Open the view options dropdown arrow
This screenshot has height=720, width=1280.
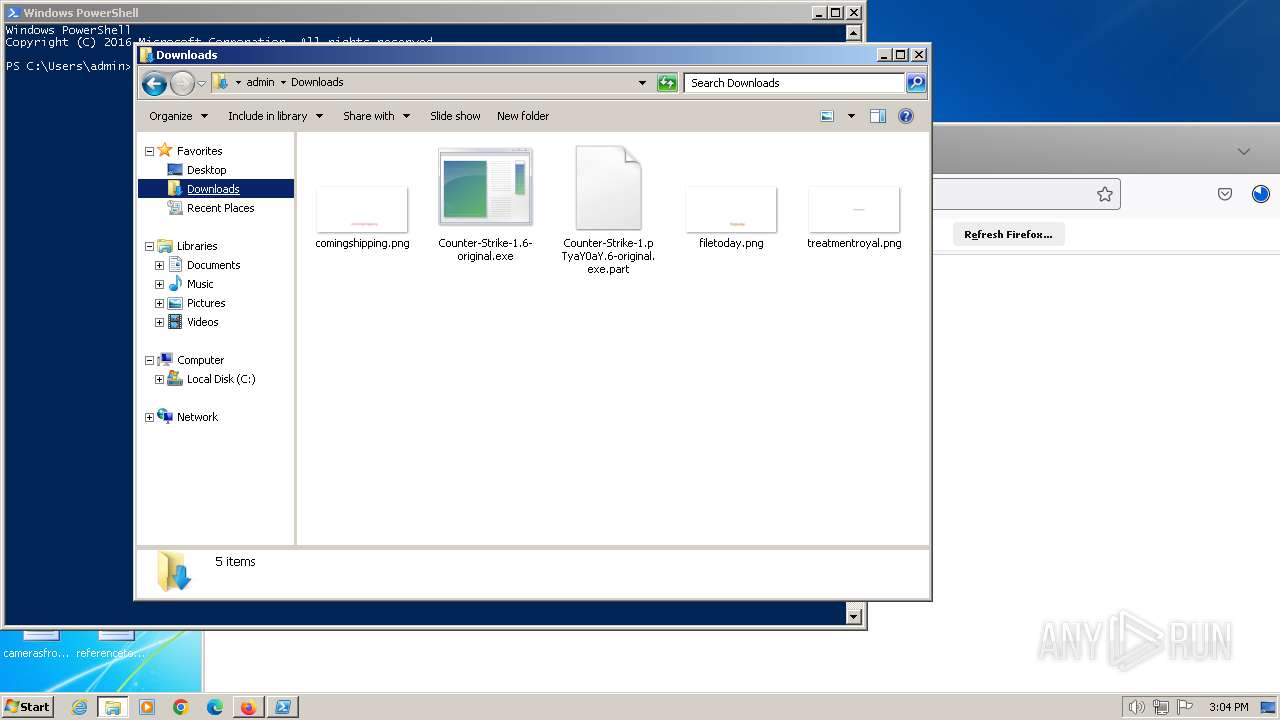[x=851, y=116]
